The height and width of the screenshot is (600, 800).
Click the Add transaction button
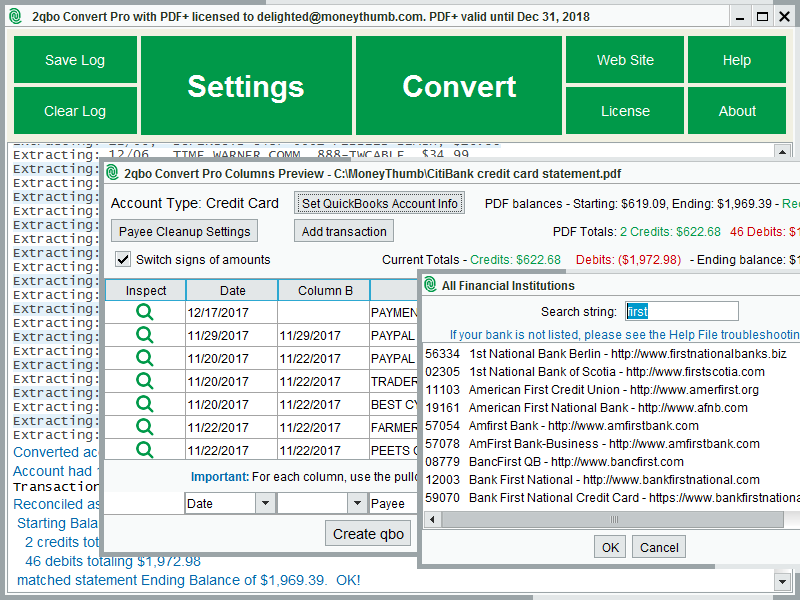[344, 231]
